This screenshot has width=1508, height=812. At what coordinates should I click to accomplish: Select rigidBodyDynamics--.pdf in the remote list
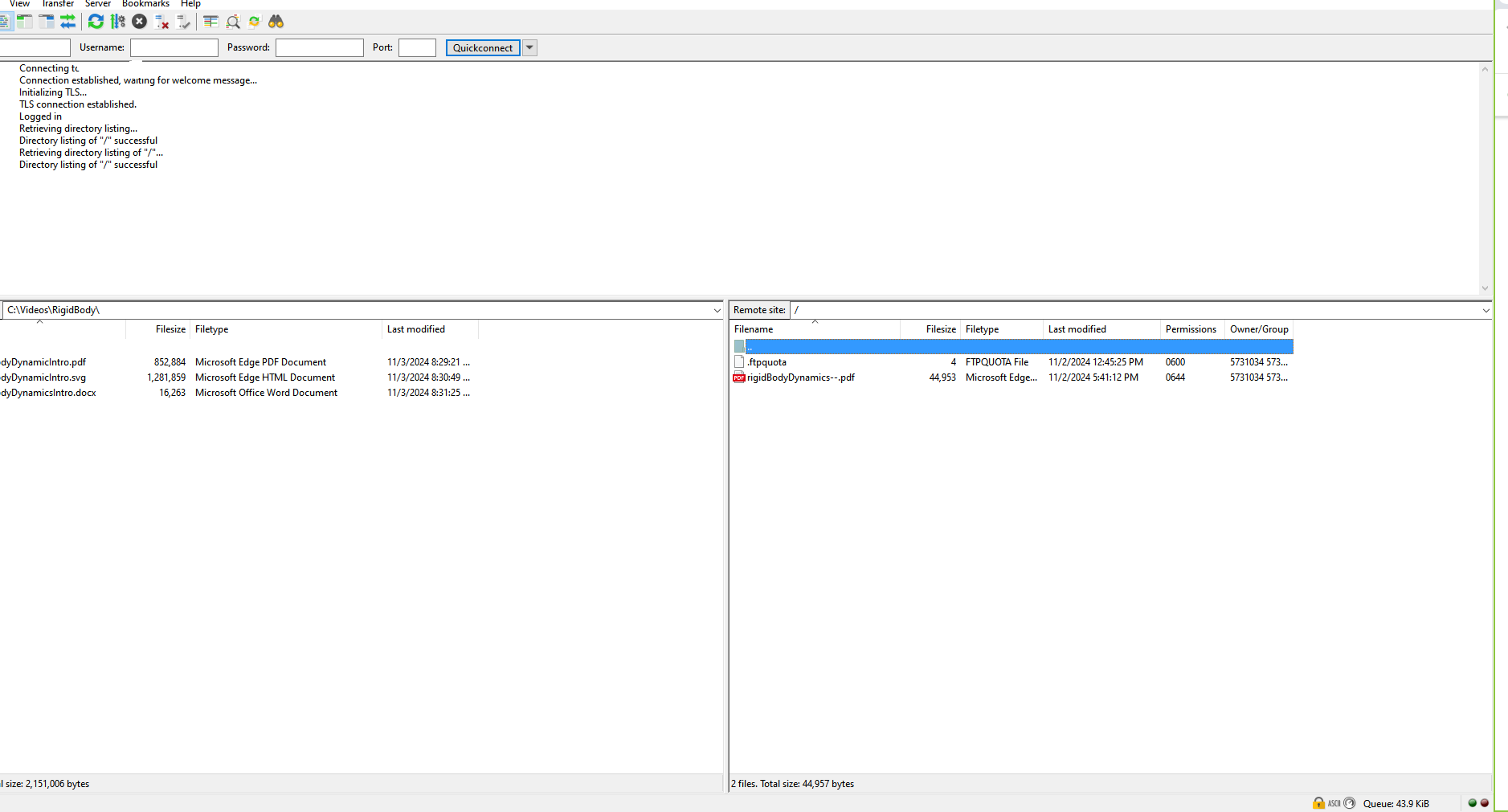(x=800, y=377)
